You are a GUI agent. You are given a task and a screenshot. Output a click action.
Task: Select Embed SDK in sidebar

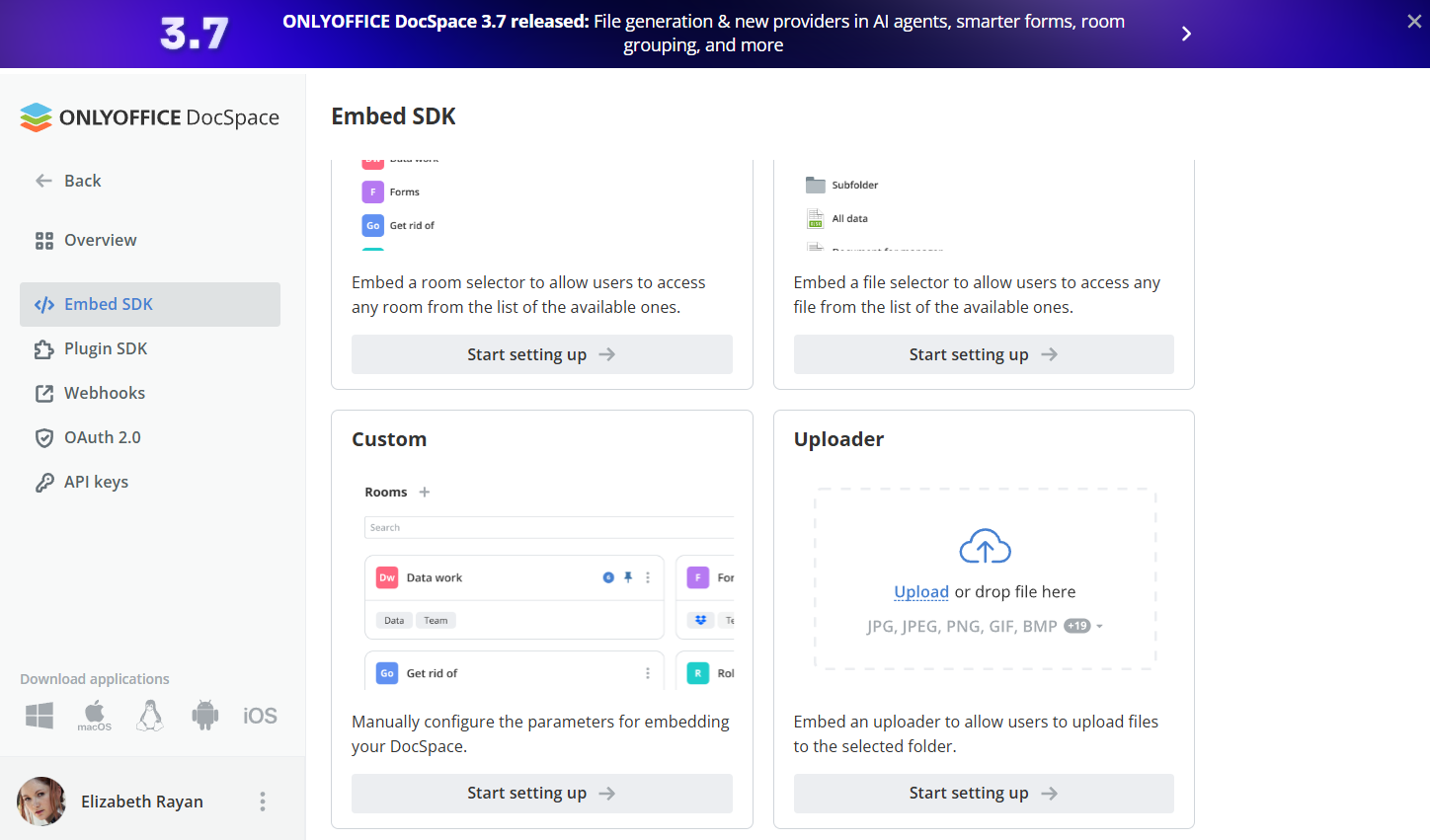pyautogui.click(x=150, y=304)
